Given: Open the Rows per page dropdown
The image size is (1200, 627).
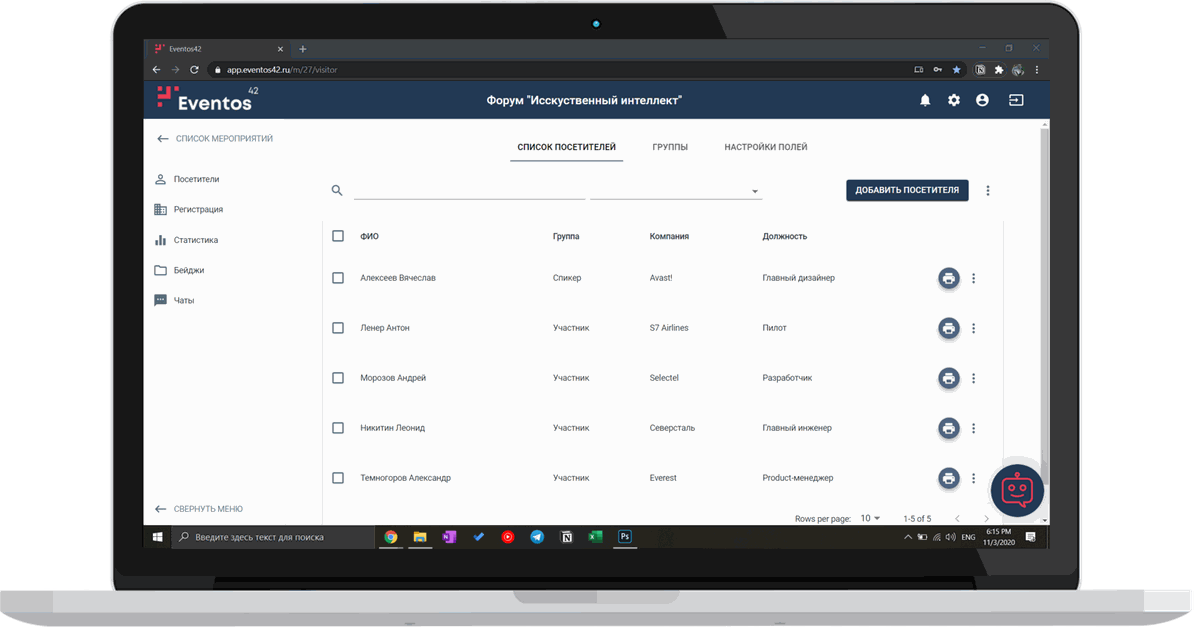Looking at the screenshot, I should (871, 519).
